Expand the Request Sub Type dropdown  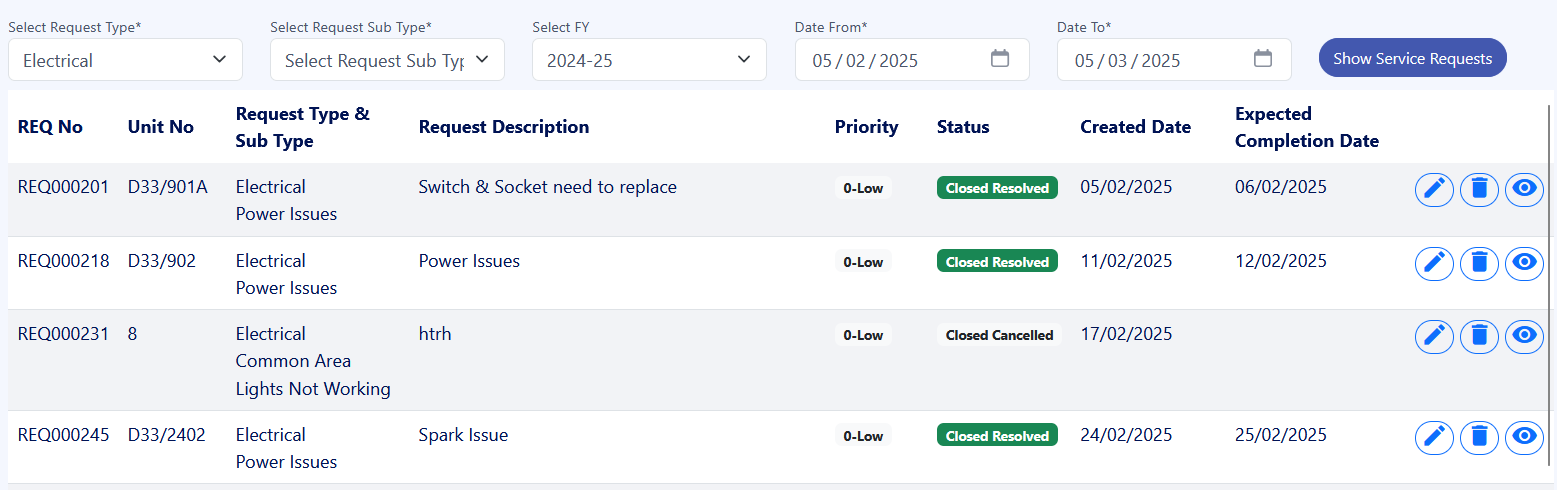click(x=387, y=60)
